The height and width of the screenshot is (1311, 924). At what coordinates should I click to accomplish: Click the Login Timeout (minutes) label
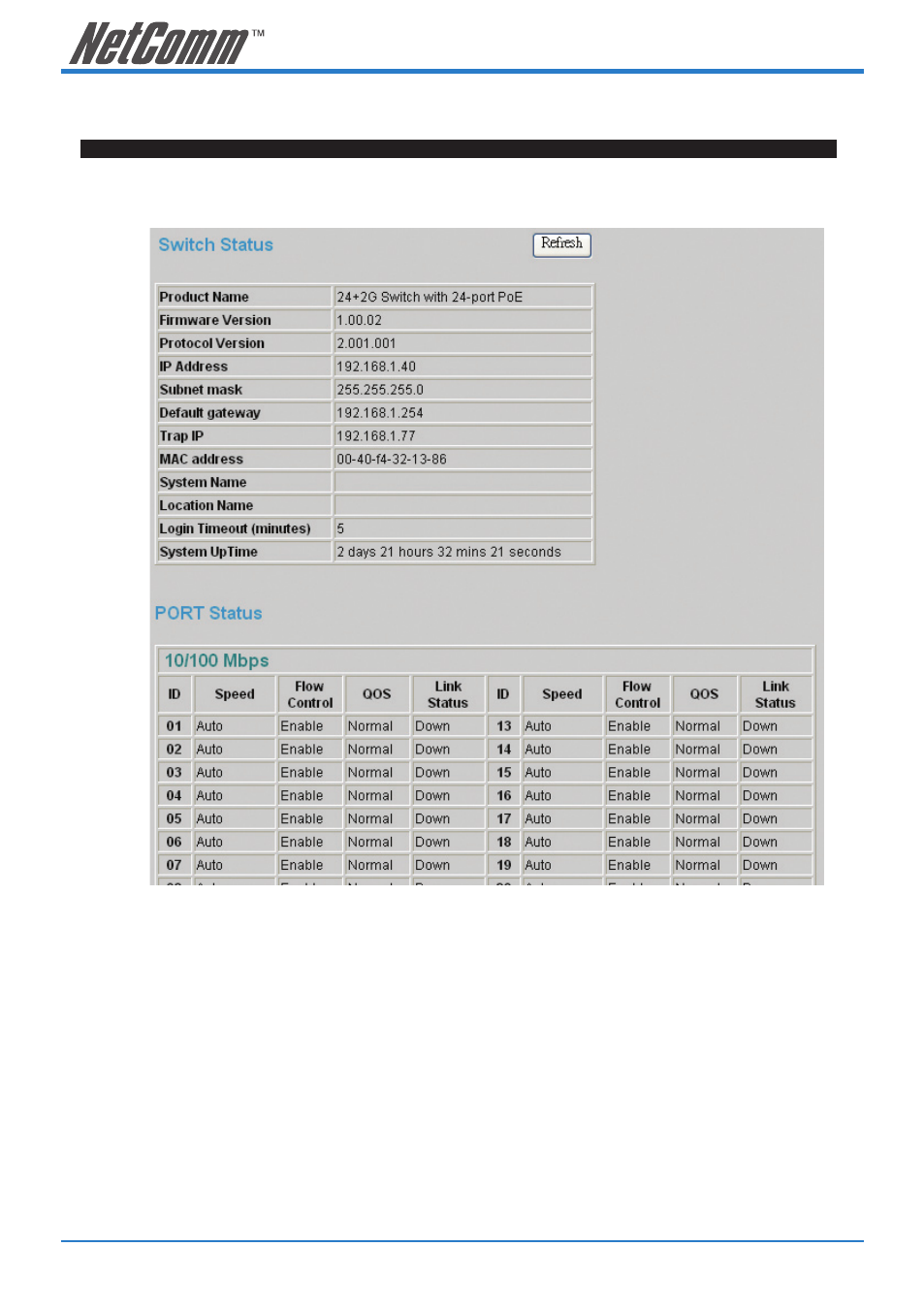(x=235, y=529)
